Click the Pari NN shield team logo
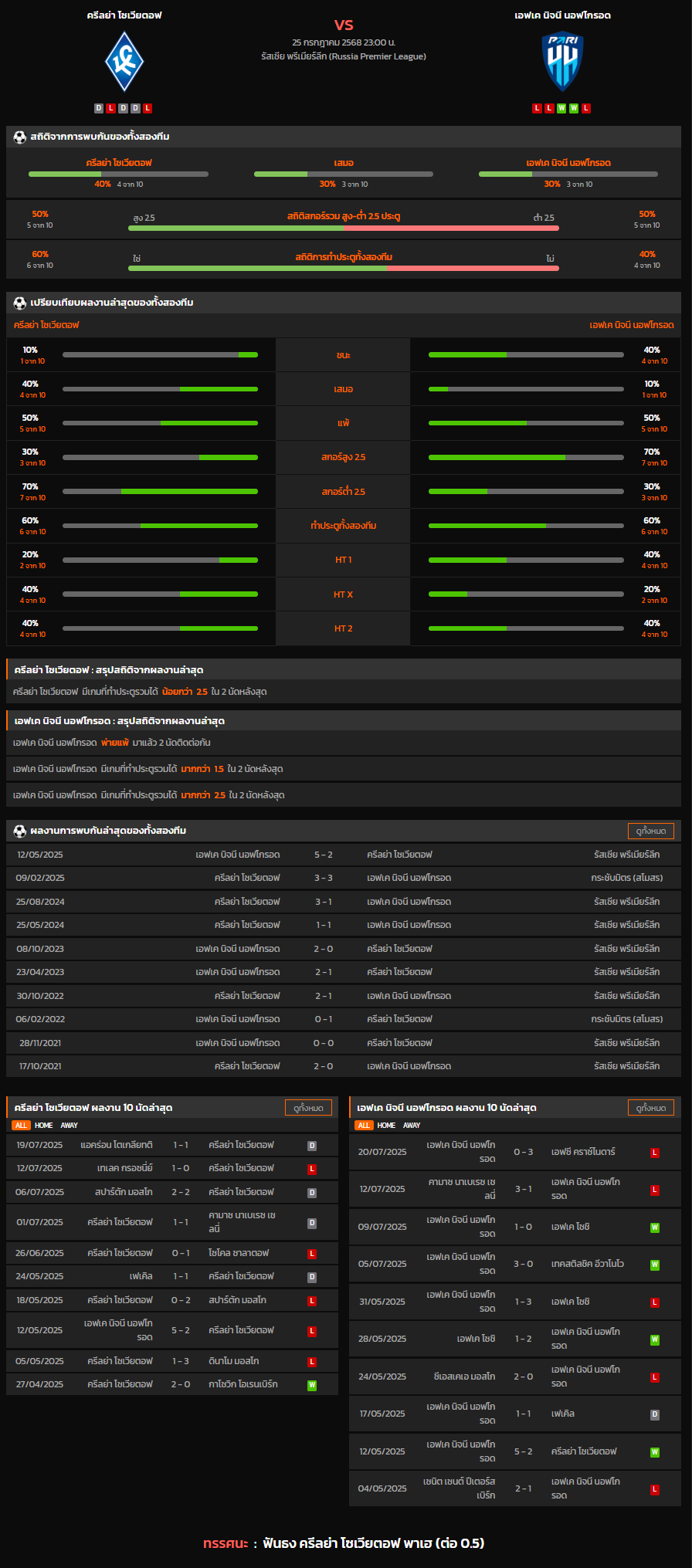This screenshot has height=1568, width=692. (x=562, y=62)
